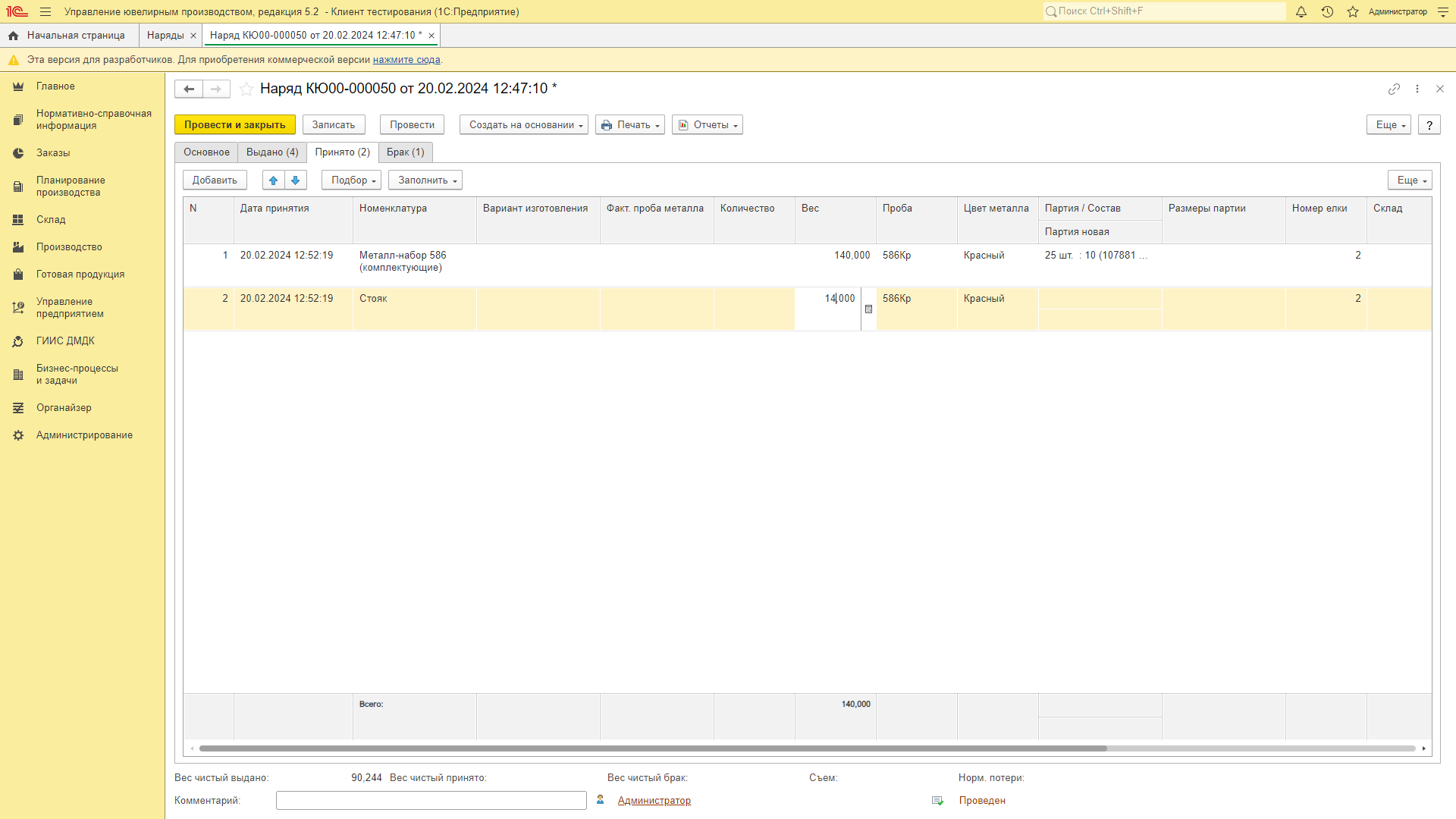Switch to the Брак (1) tab

[406, 152]
